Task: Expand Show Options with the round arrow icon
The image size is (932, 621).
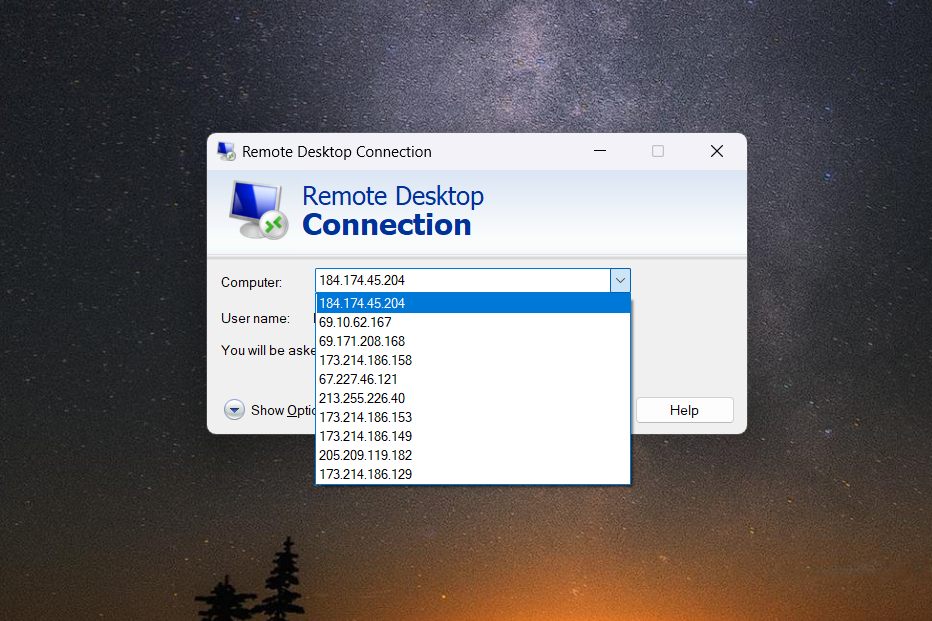Action: pyautogui.click(x=234, y=410)
